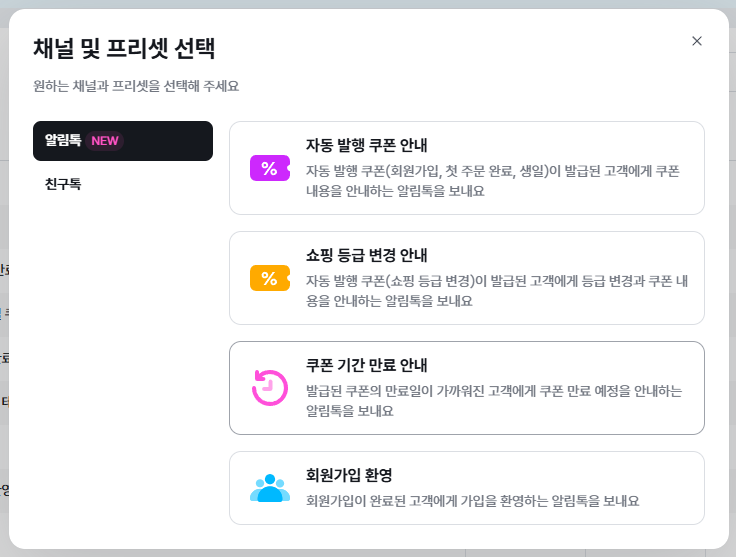
Task: Click the NEW badge beside 알림톡
Action: (105, 141)
